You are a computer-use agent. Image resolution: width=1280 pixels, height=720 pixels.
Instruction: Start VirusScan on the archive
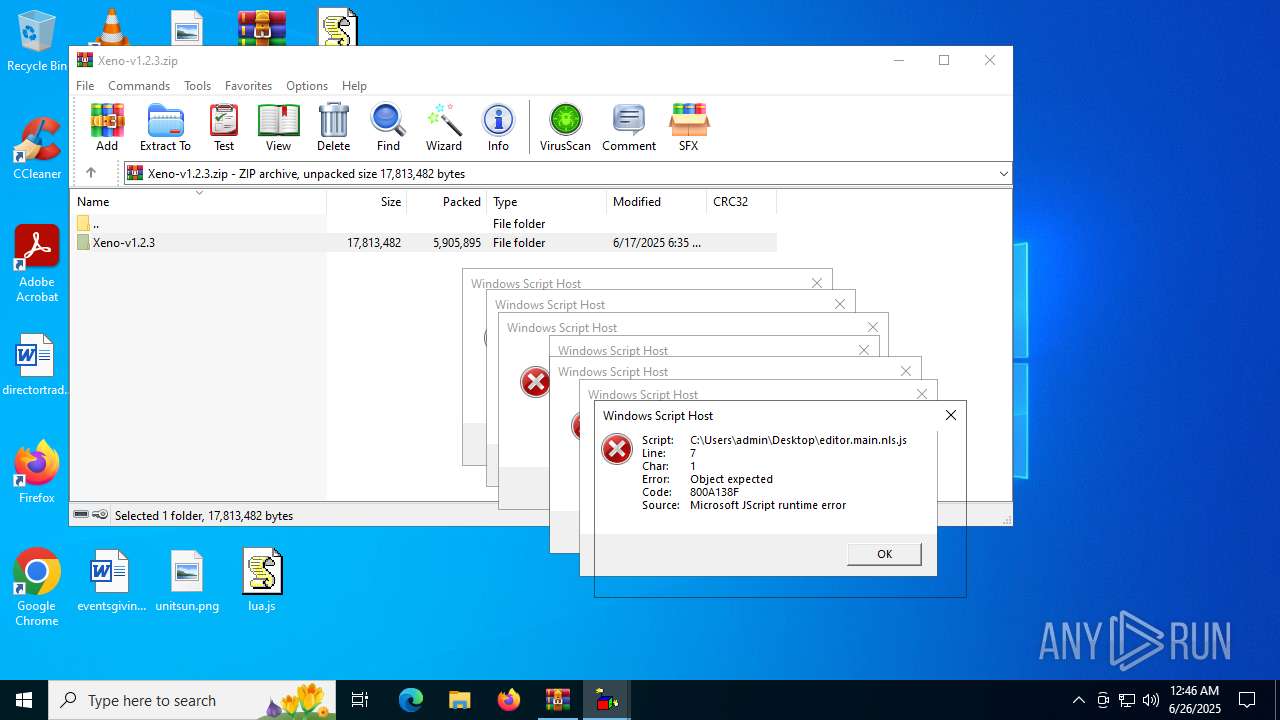[565, 127]
